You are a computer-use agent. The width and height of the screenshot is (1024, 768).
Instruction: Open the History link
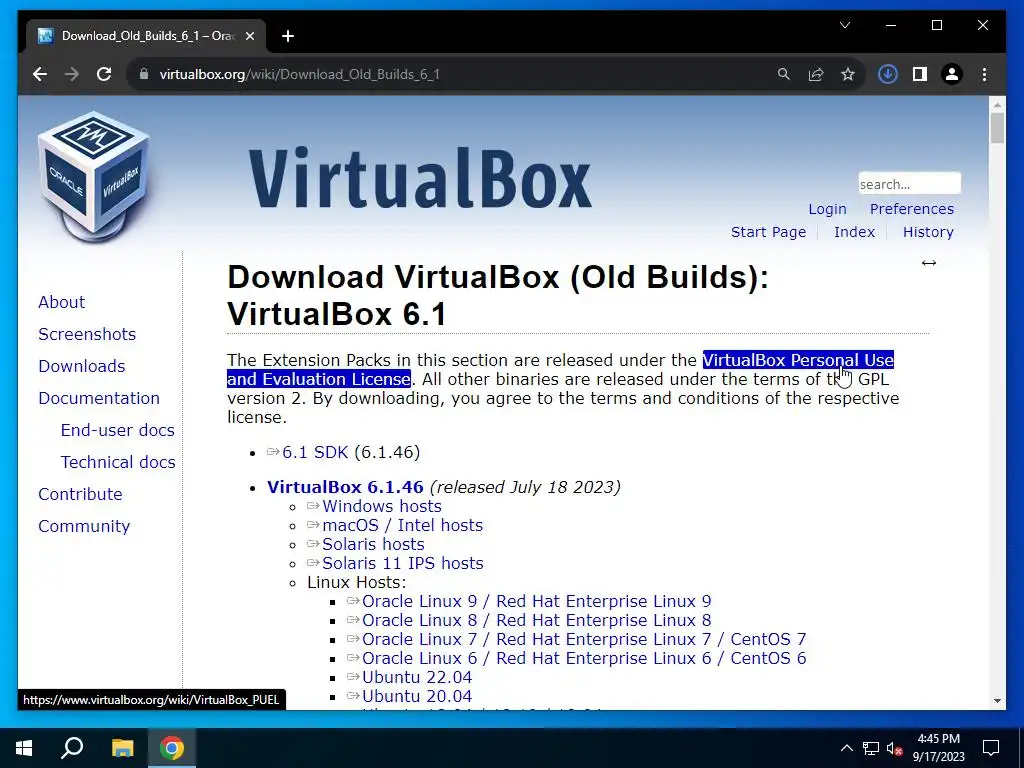(x=928, y=232)
